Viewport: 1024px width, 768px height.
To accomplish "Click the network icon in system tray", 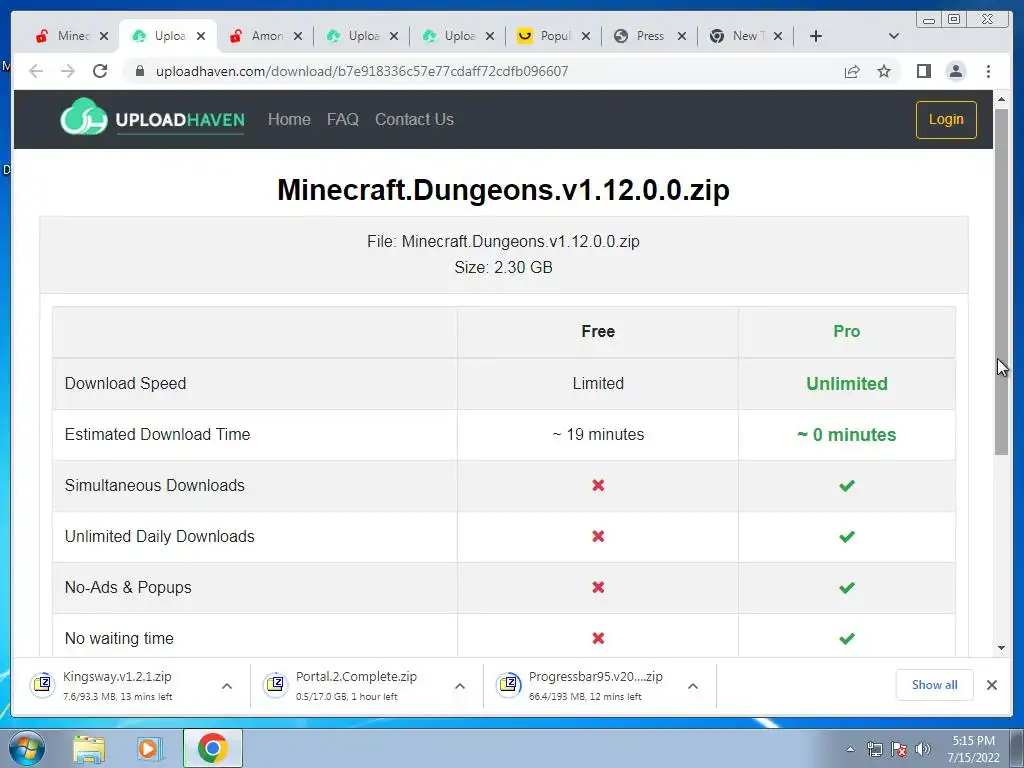I will pyautogui.click(x=874, y=749).
